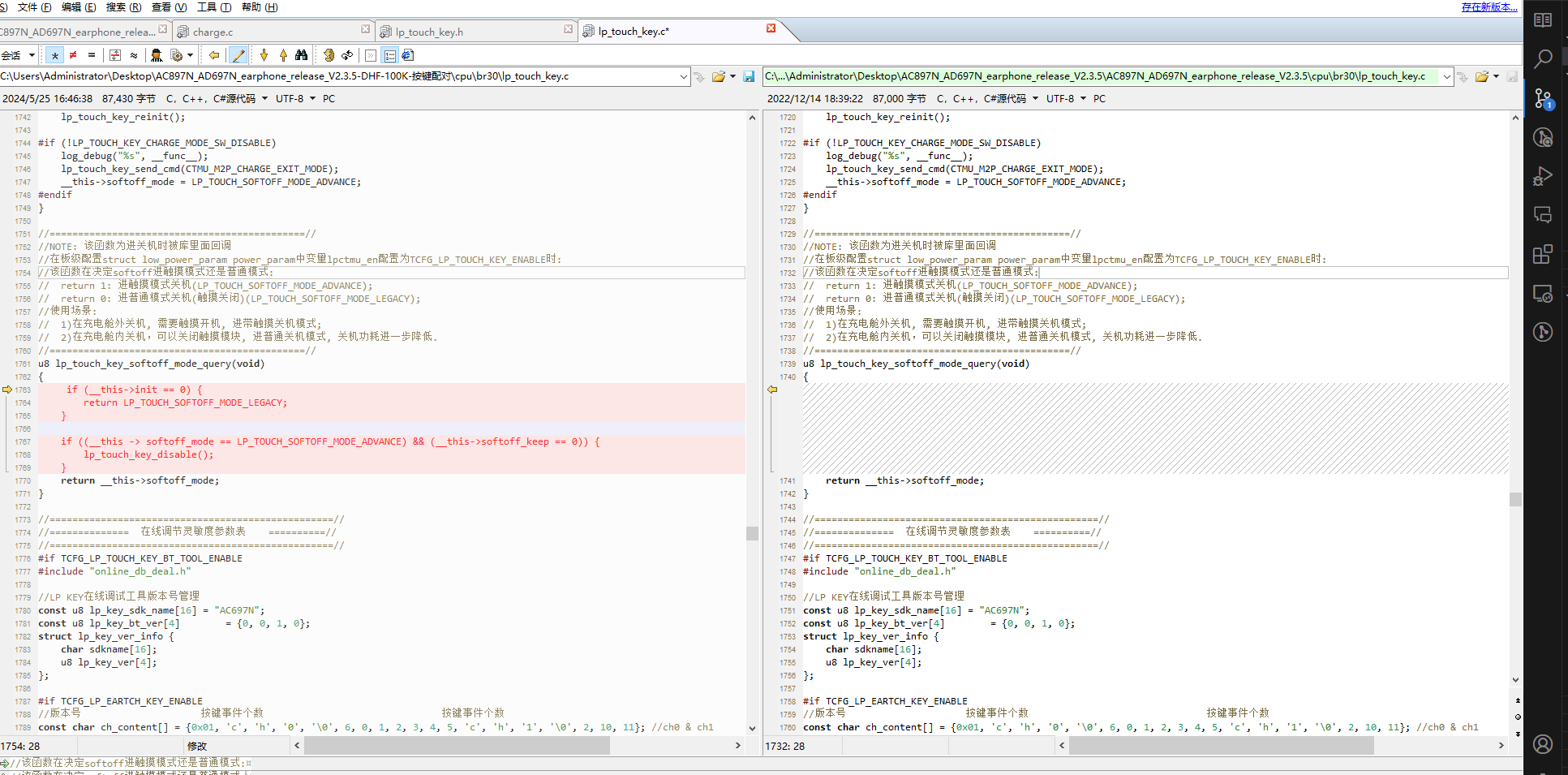Viewport: 1568px width, 775px height.
Task: Save left file with floppy icon
Action: pyautogui.click(x=749, y=76)
